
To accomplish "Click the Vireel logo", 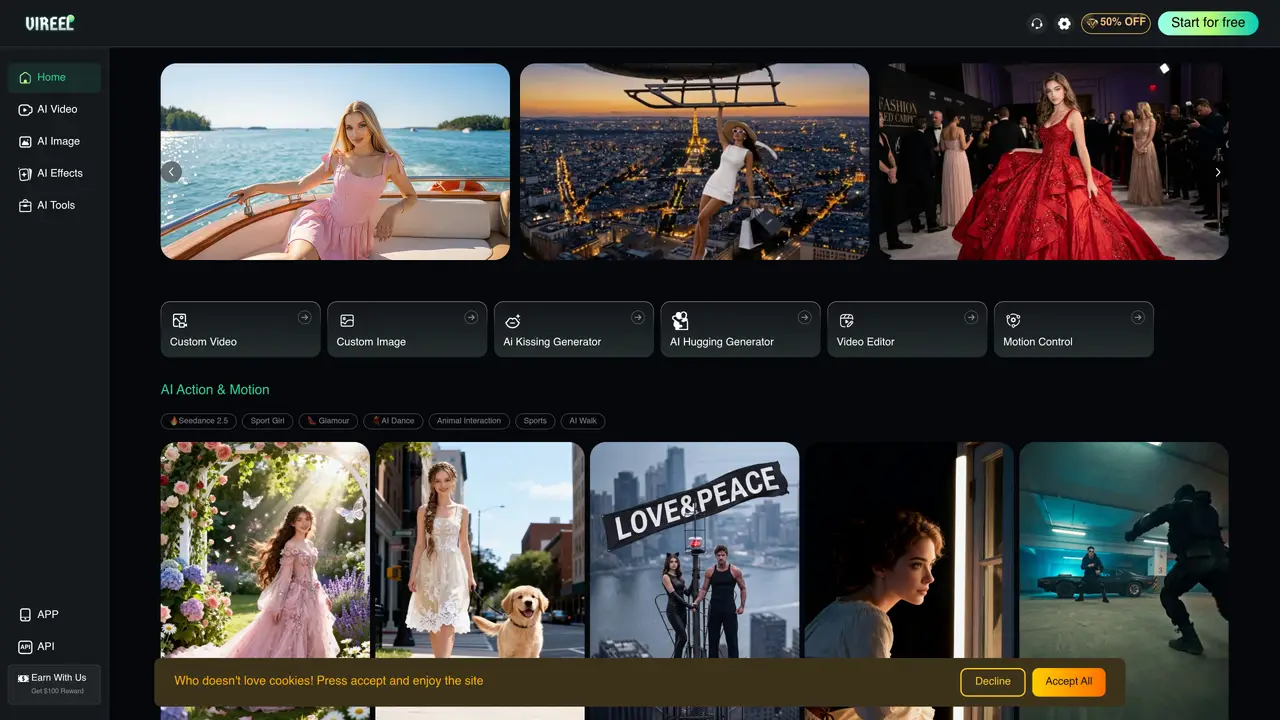I will point(50,23).
